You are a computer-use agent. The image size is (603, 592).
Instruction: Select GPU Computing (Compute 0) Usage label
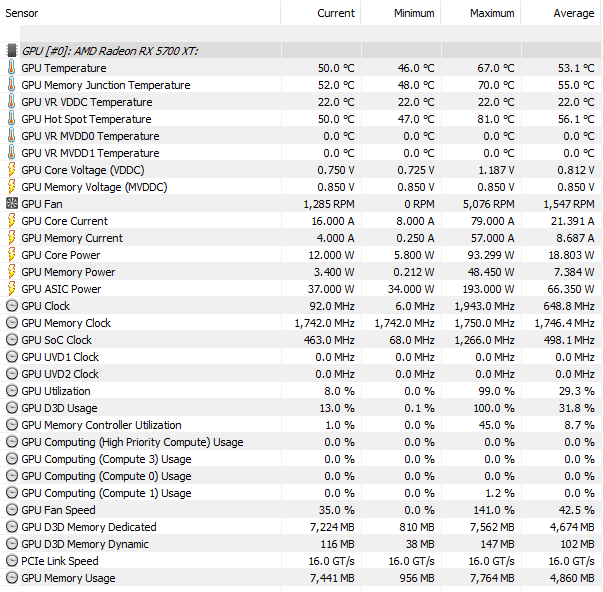(x=106, y=476)
